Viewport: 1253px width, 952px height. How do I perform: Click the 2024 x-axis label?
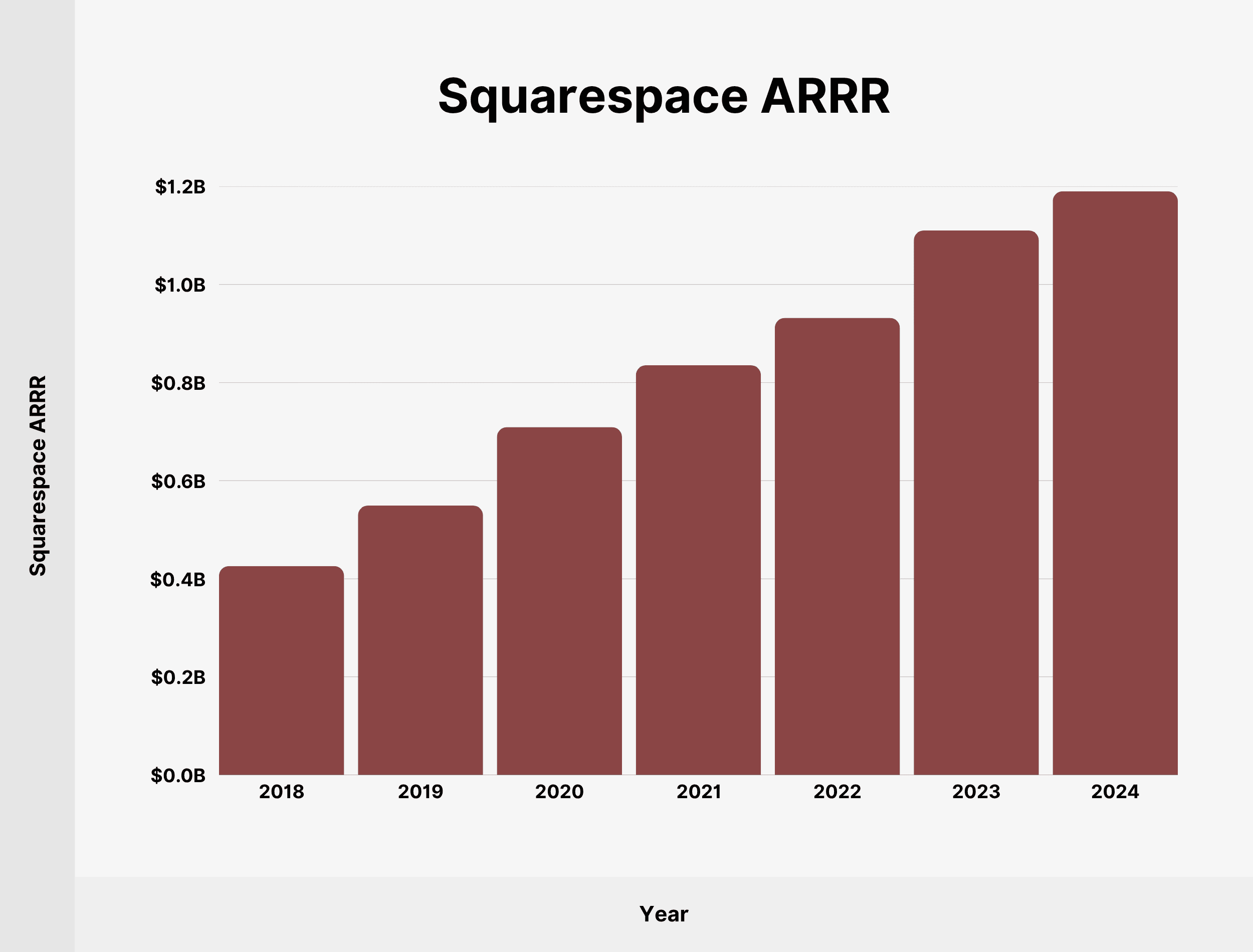1115,792
